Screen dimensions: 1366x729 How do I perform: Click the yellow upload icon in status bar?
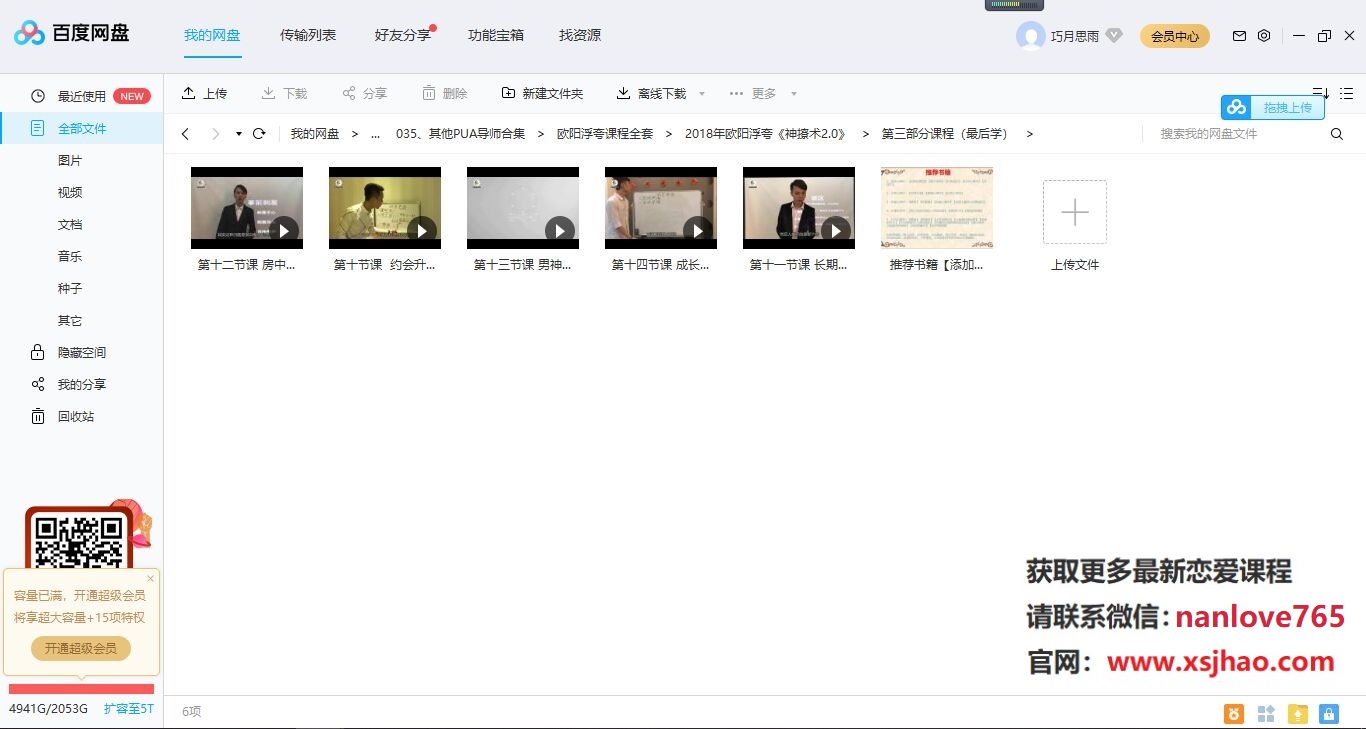point(1298,714)
